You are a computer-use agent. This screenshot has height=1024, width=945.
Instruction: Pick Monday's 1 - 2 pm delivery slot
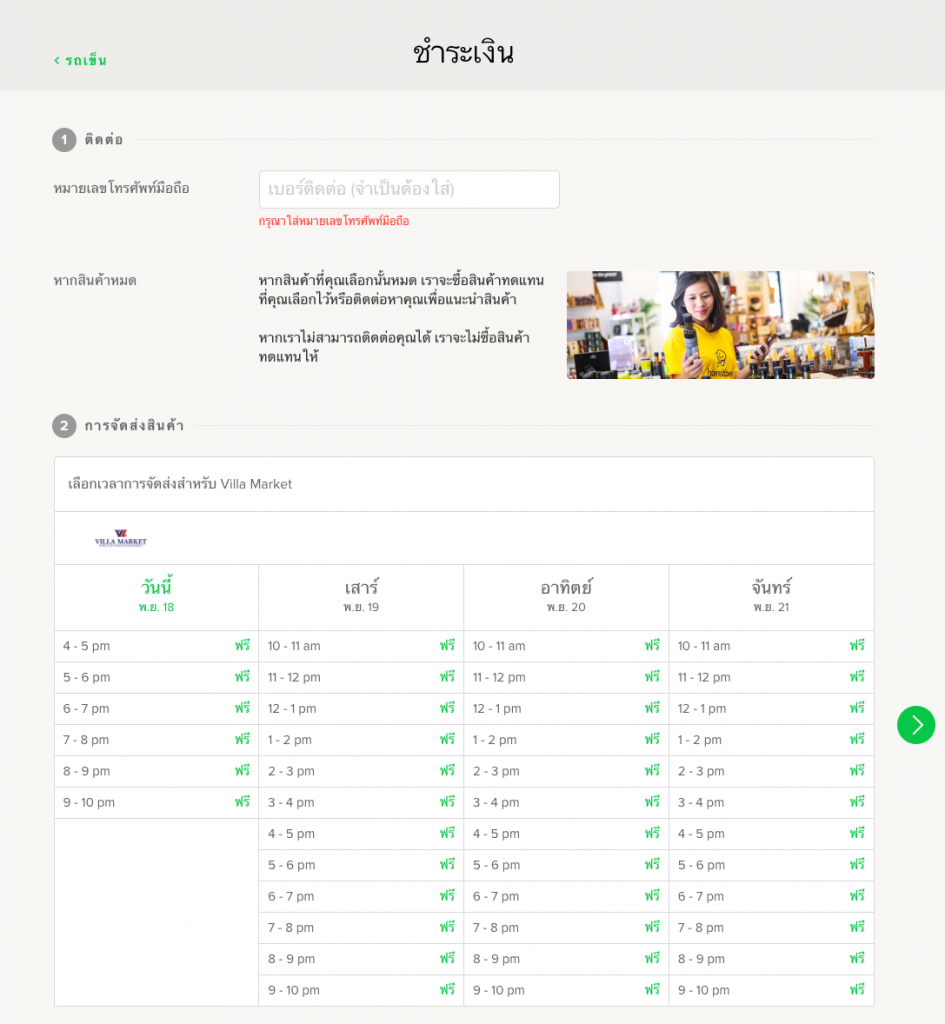pos(771,740)
